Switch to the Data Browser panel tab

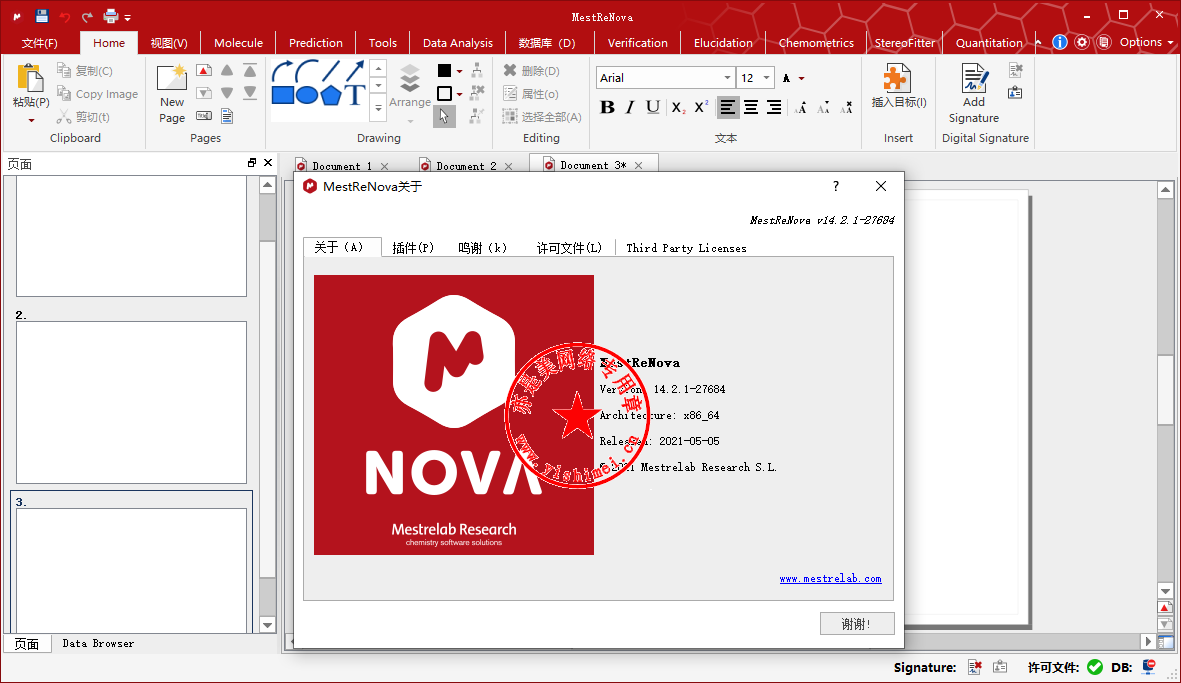click(x=98, y=644)
